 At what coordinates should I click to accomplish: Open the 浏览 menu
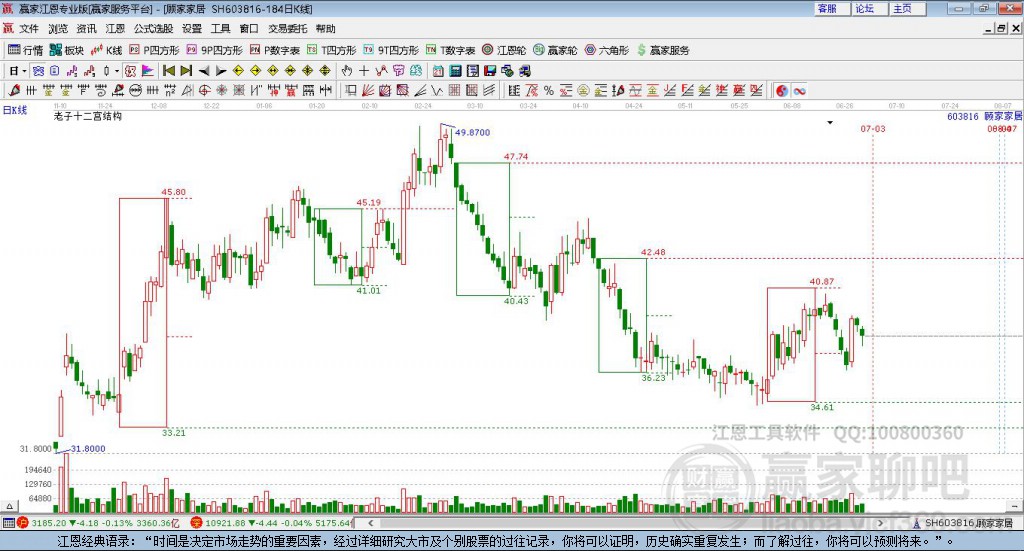coord(57,29)
